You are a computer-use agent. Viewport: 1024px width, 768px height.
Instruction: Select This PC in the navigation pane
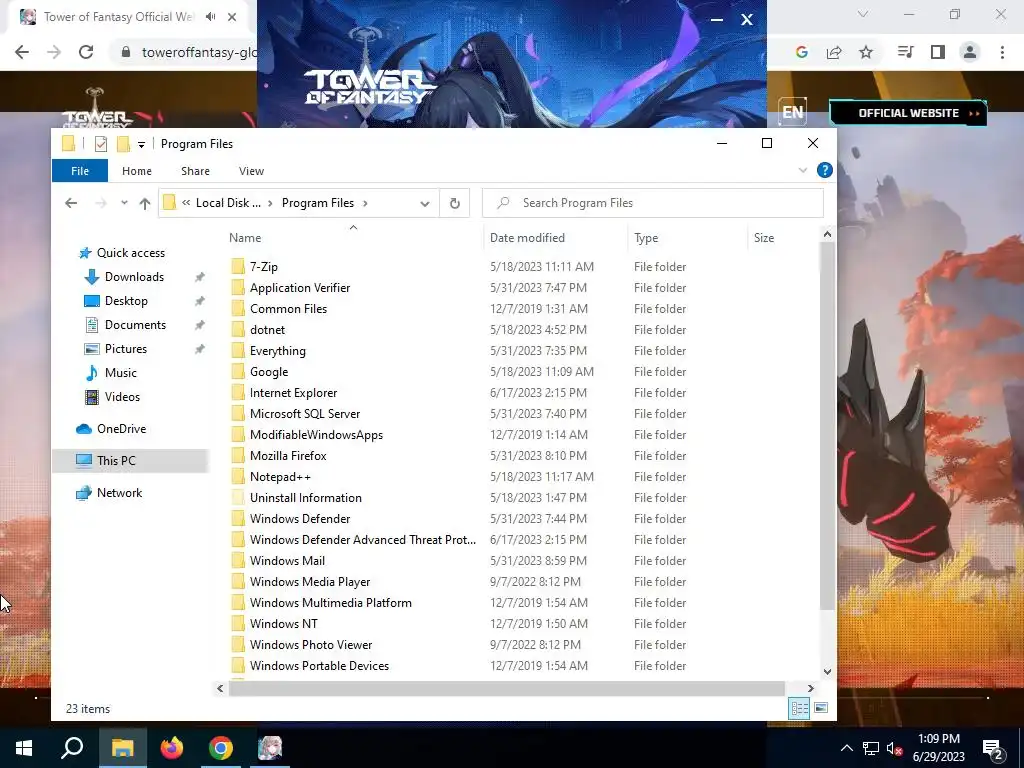(x=116, y=461)
